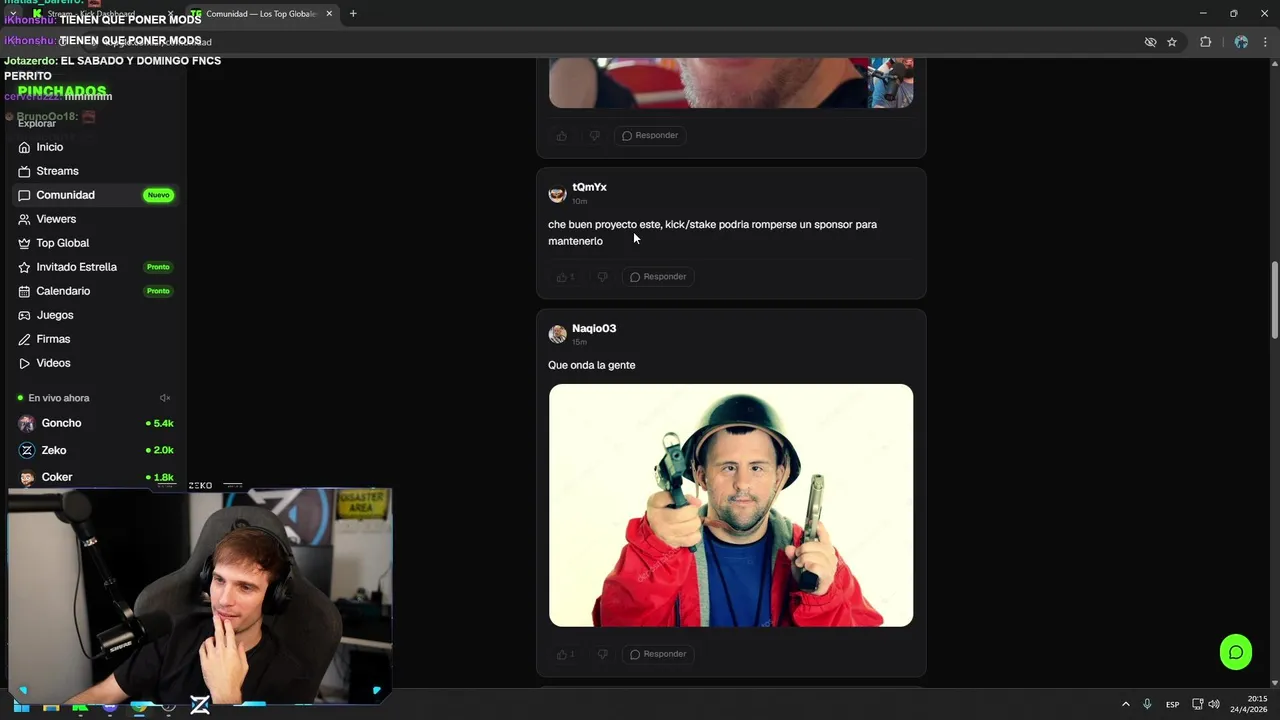The image size is (1280, 720).
Task: Dislike Naqio03's post
Action: tap(602, 654)
